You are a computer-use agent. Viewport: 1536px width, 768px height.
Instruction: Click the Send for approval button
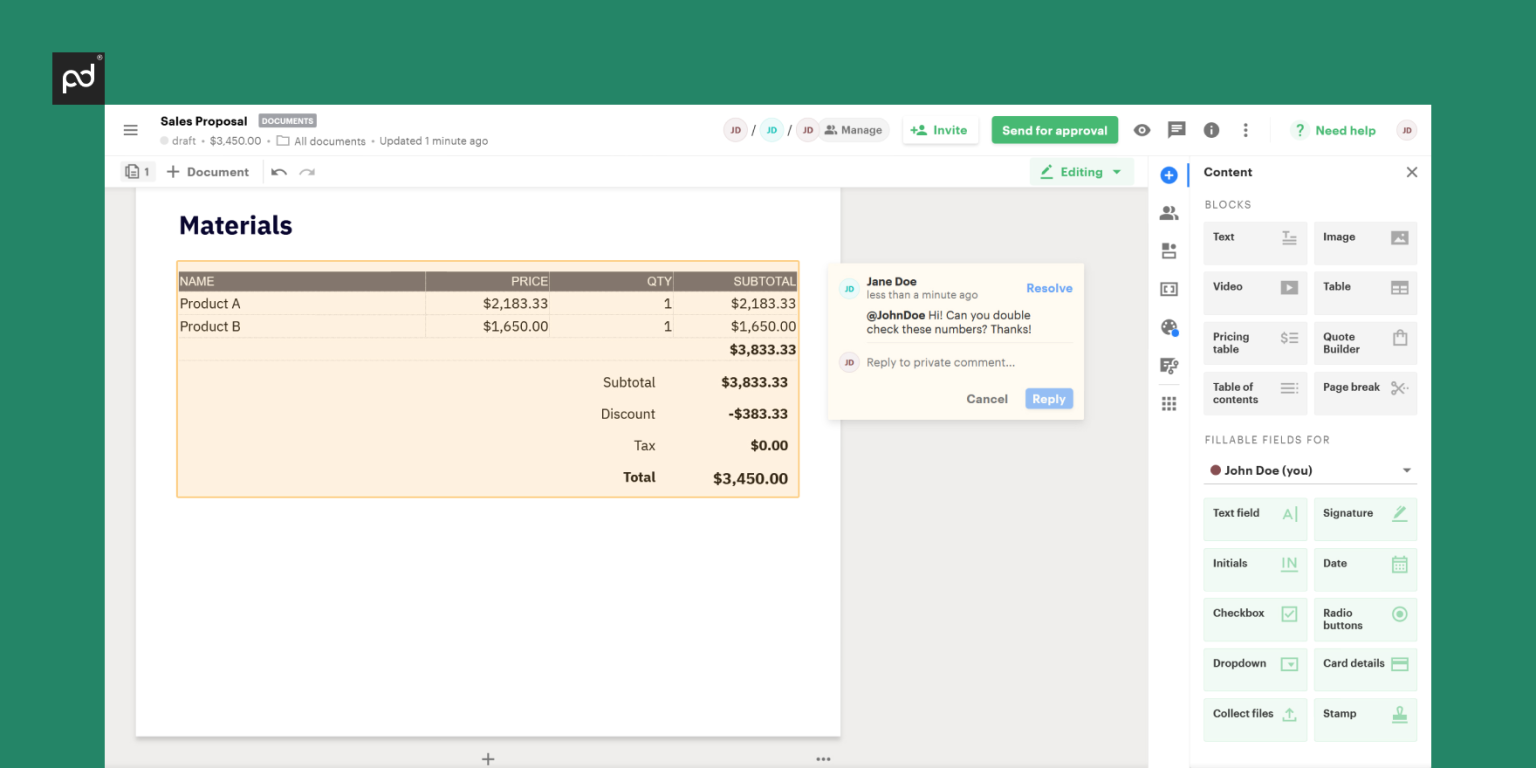point(1054,130)
